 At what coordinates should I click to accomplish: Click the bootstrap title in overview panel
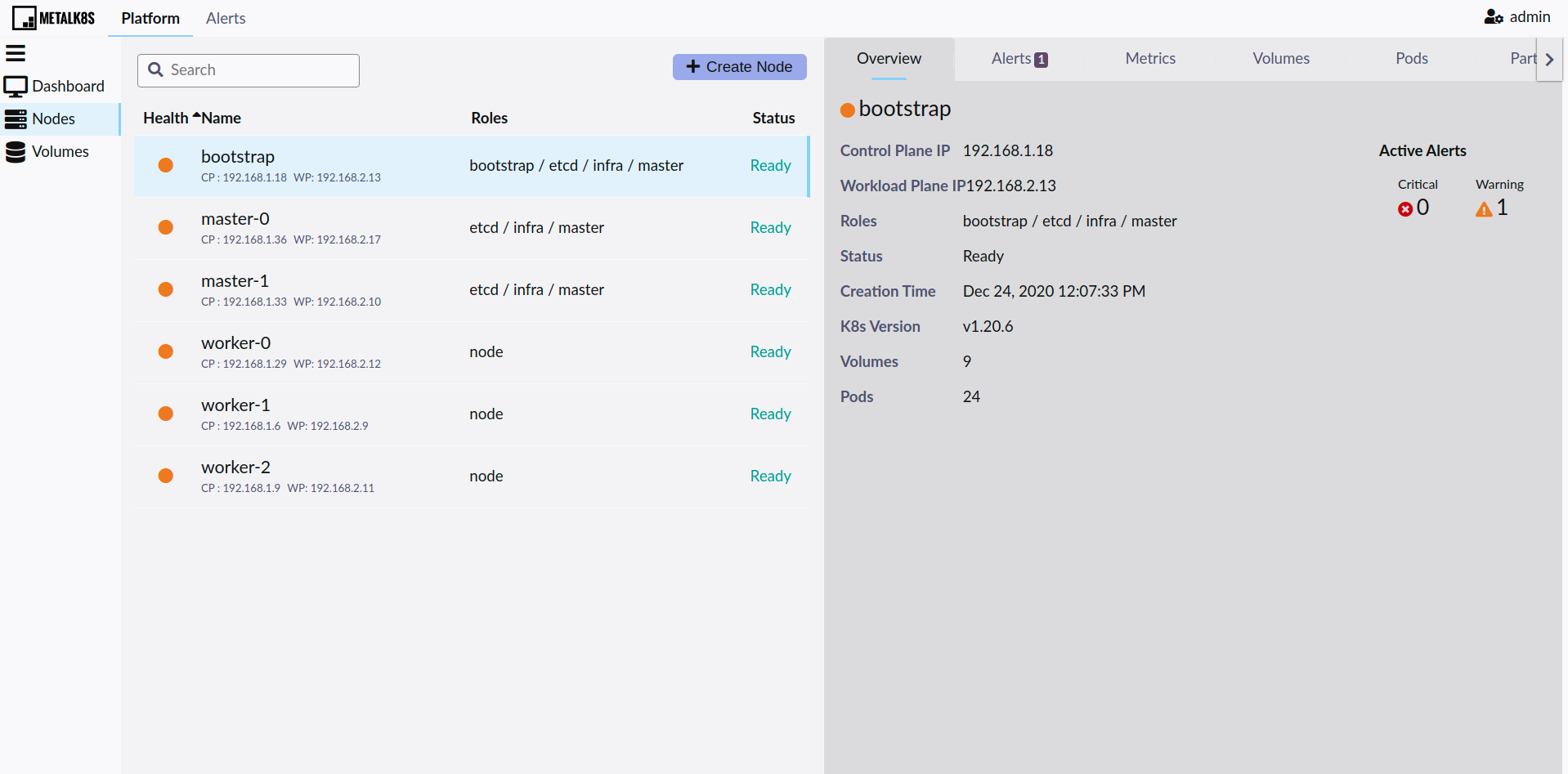(905, 109)
